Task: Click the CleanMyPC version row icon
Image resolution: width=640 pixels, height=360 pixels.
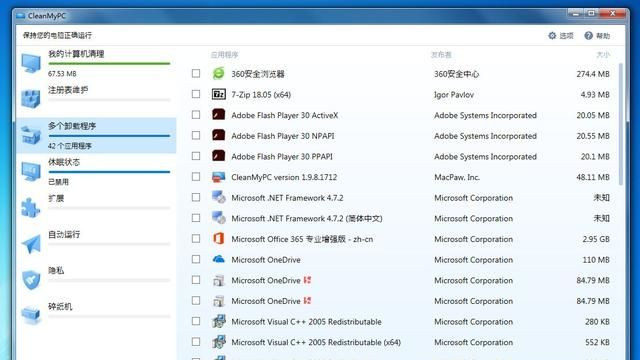Action: point(218,177)
